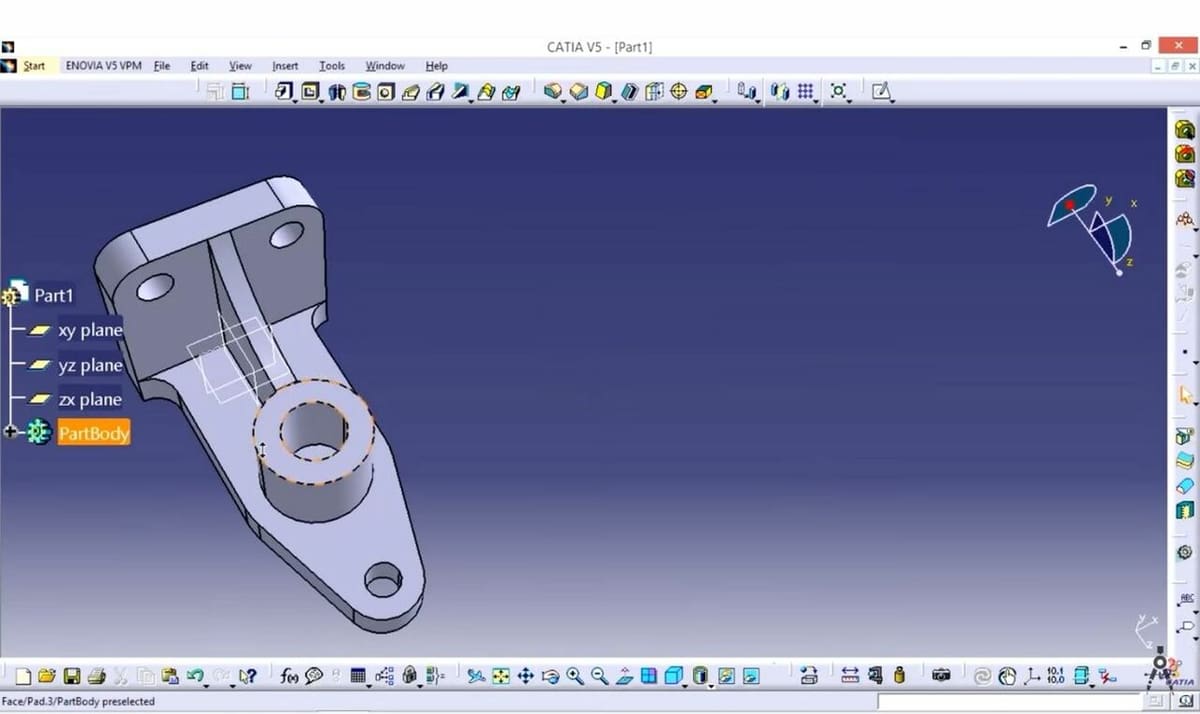Open Design Table dropdown arrow
The height and width of the screenshot is (714, 1200).
369,685
